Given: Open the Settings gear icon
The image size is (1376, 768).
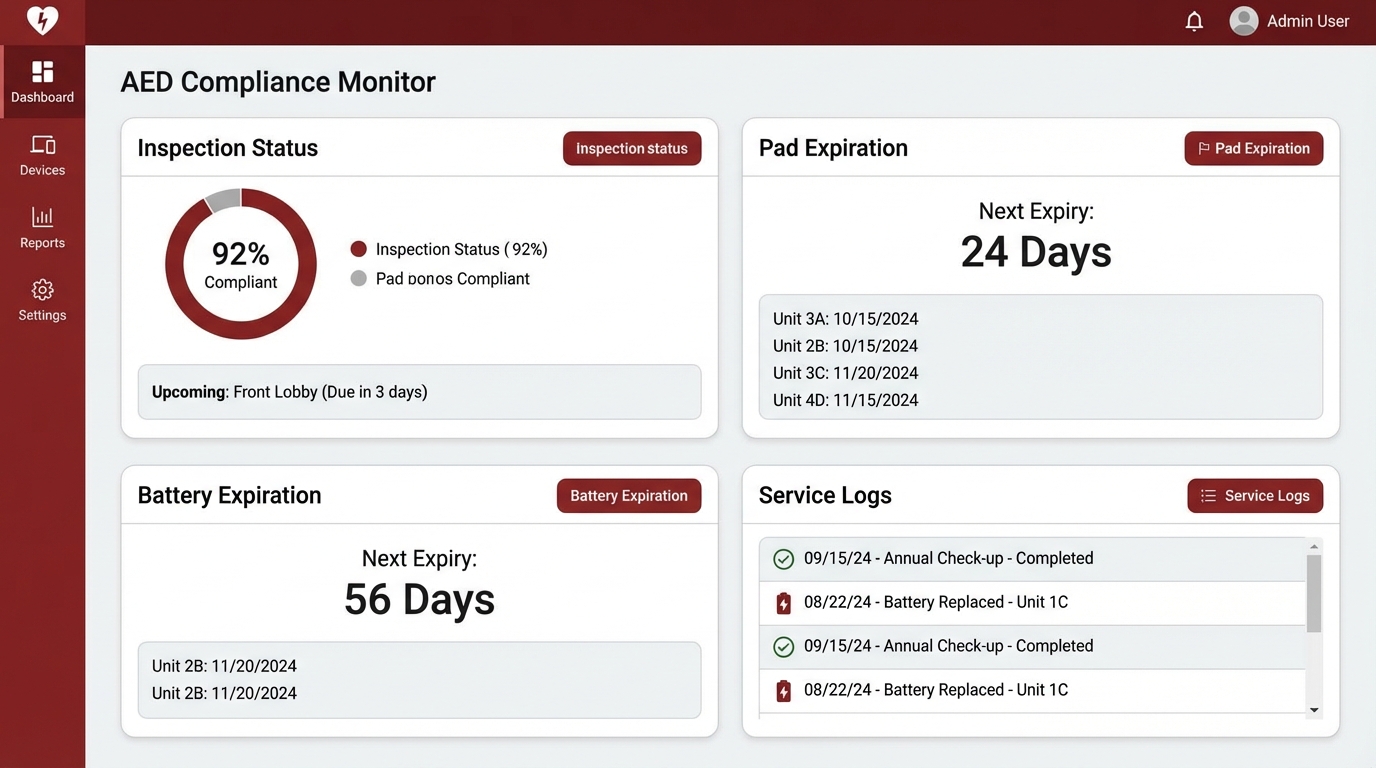Looking at the screenshot, I should pos(42,290).
